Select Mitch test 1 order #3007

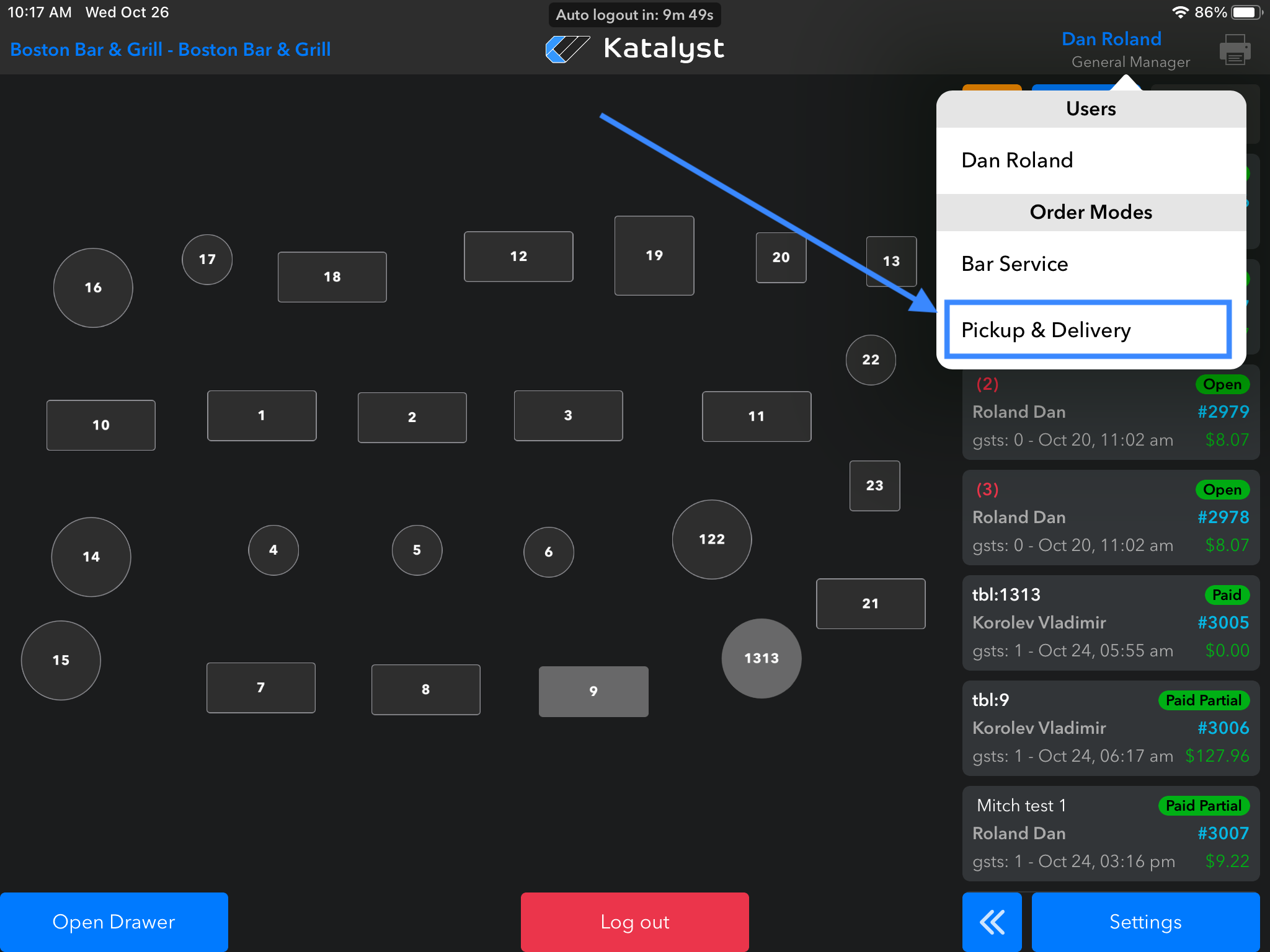(1110, 834)
